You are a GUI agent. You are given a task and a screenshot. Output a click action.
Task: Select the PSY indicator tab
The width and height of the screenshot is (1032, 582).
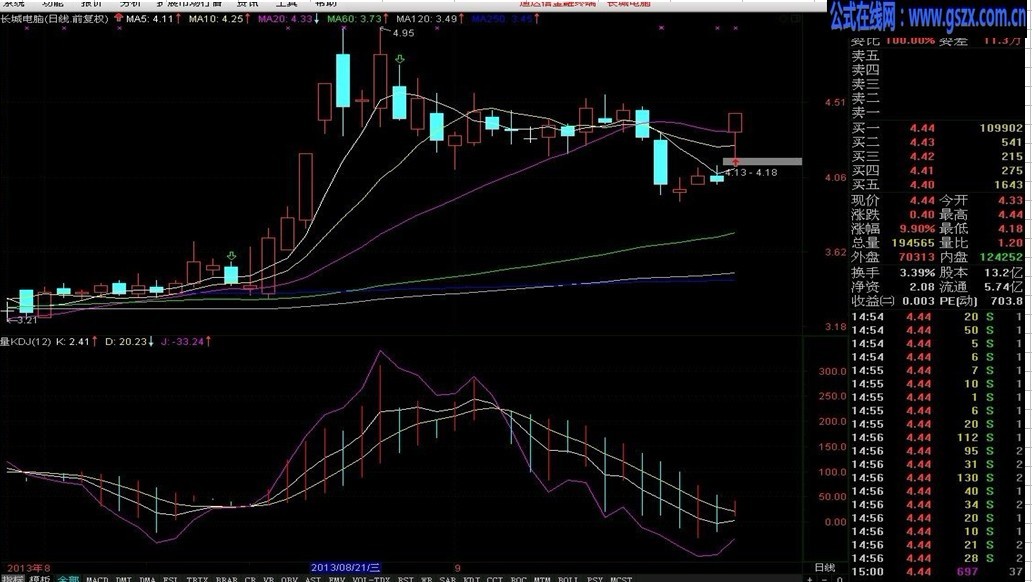point(594,579)
